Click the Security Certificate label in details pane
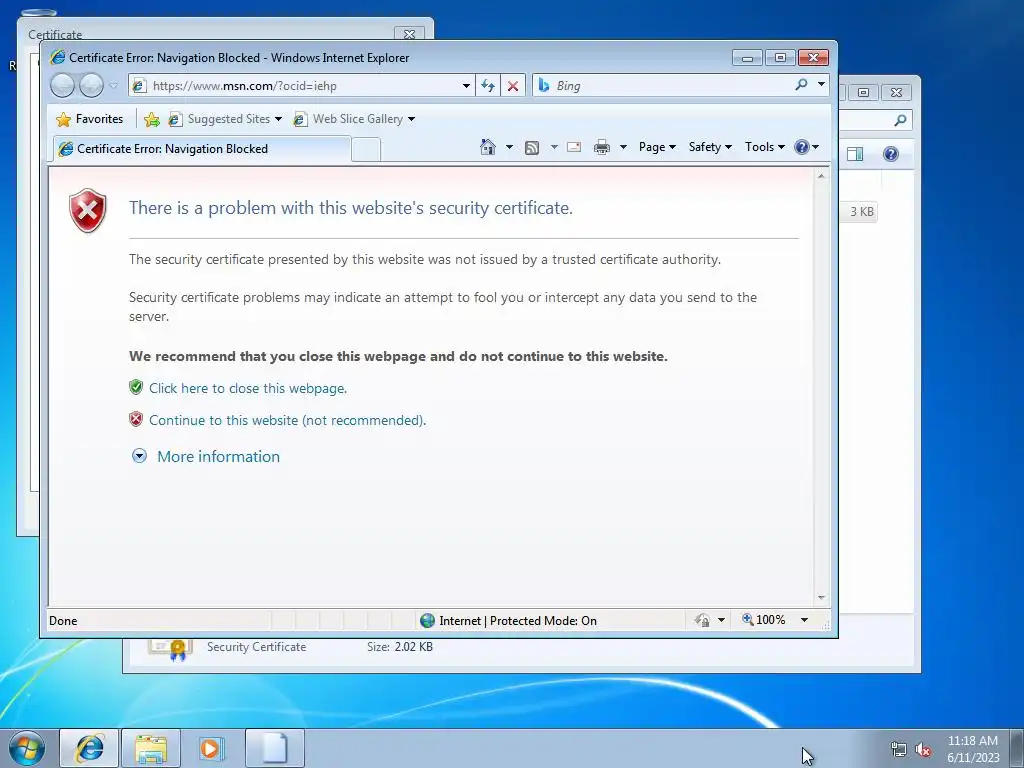 (256, 647)
